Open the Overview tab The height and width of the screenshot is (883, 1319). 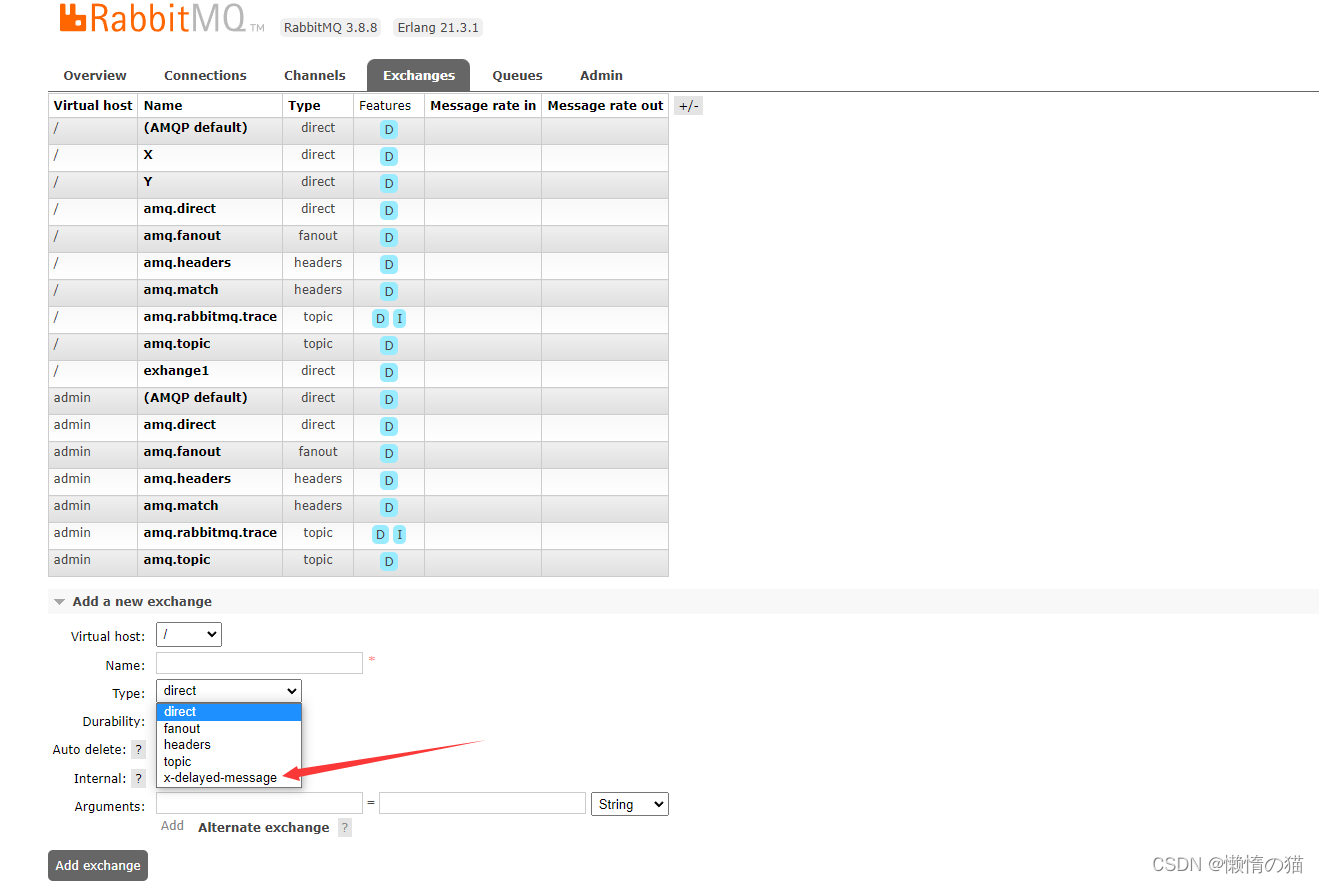[95, 75]
